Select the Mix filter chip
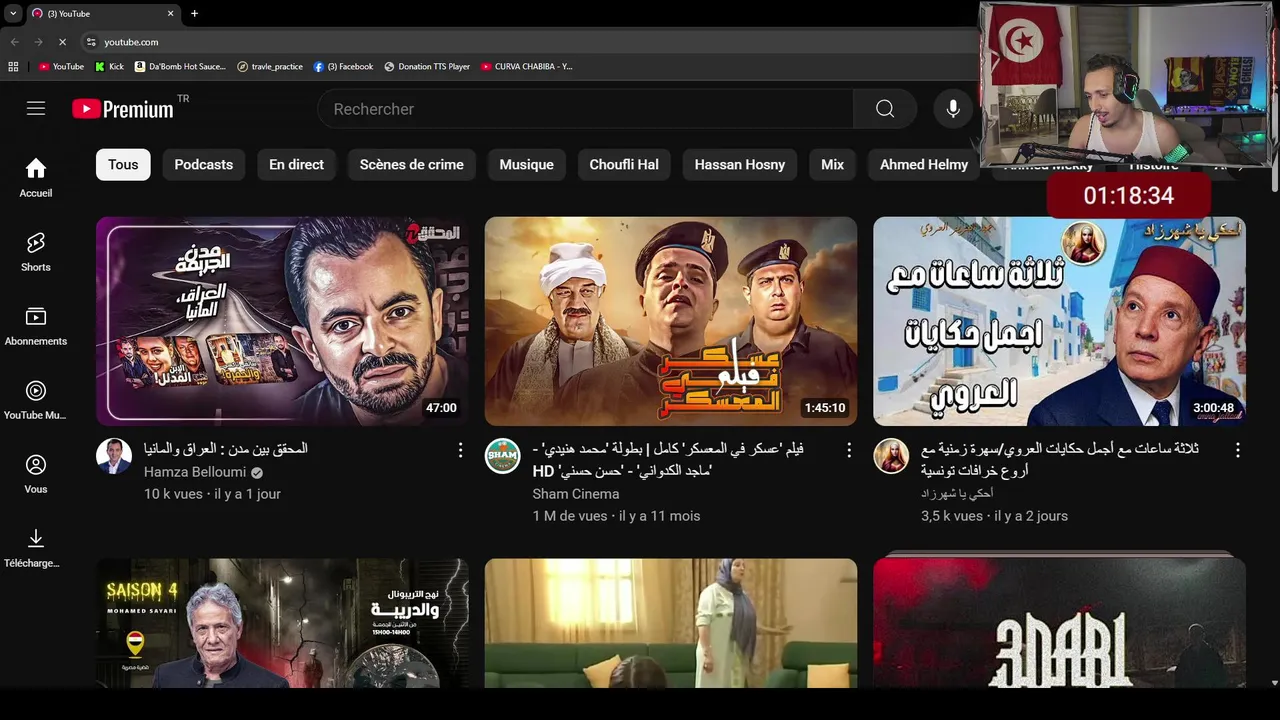Image resolution: width=1280 pixels, height=720 pixels. [x=833, y=165]
